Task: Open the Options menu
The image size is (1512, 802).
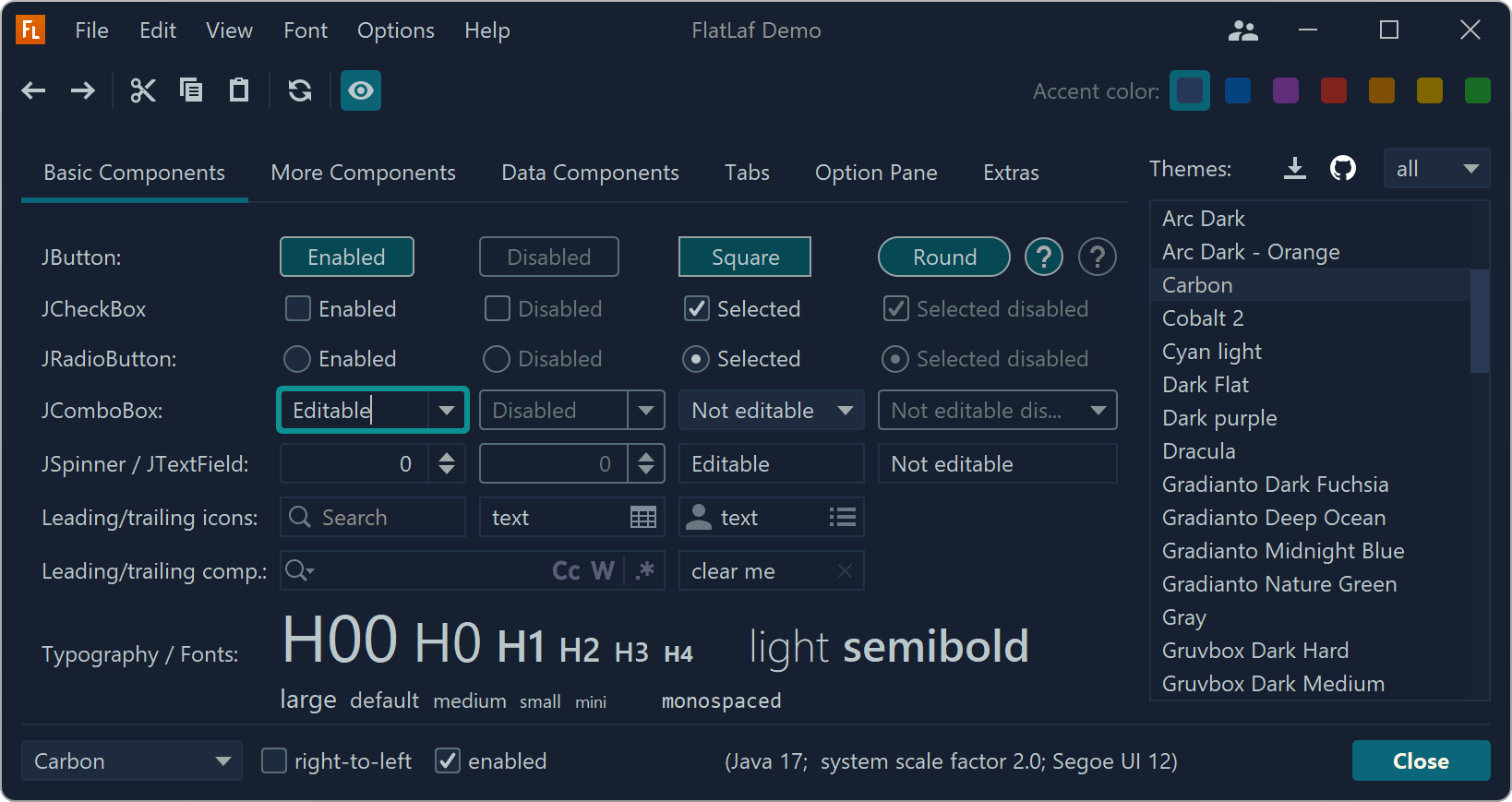Action: coord(395,31)
